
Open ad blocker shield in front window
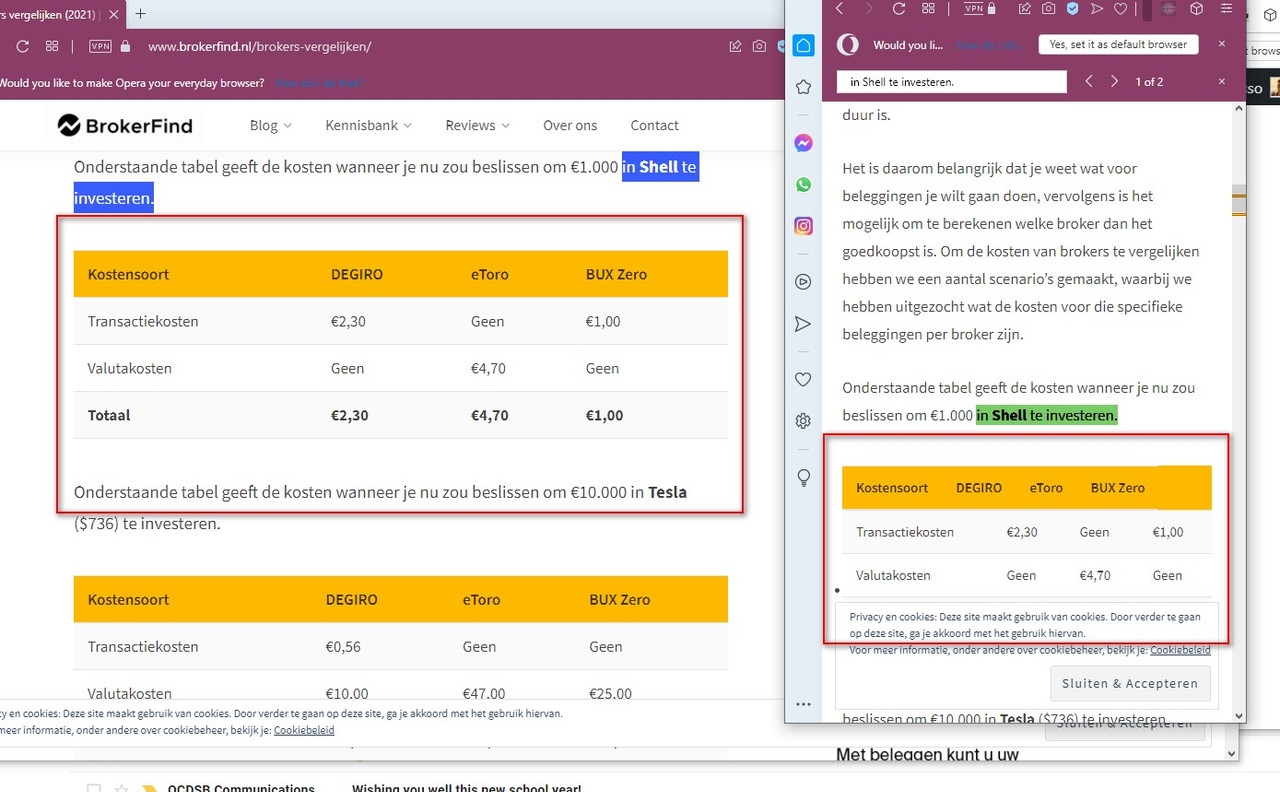1073,9
